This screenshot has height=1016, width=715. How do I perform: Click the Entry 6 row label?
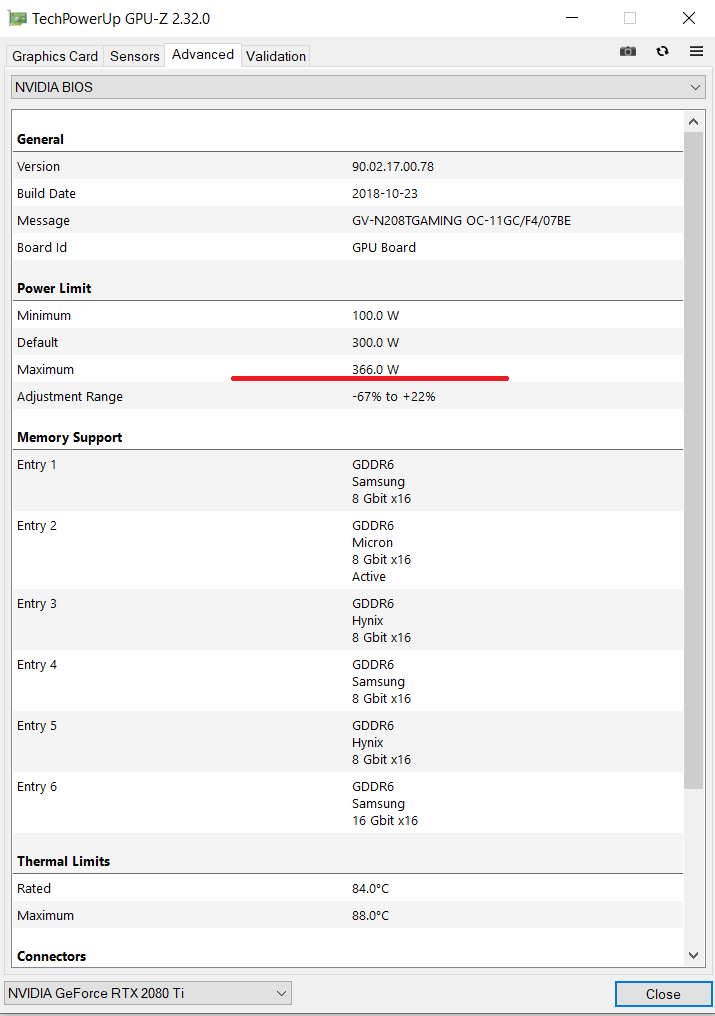pos(36,786)
